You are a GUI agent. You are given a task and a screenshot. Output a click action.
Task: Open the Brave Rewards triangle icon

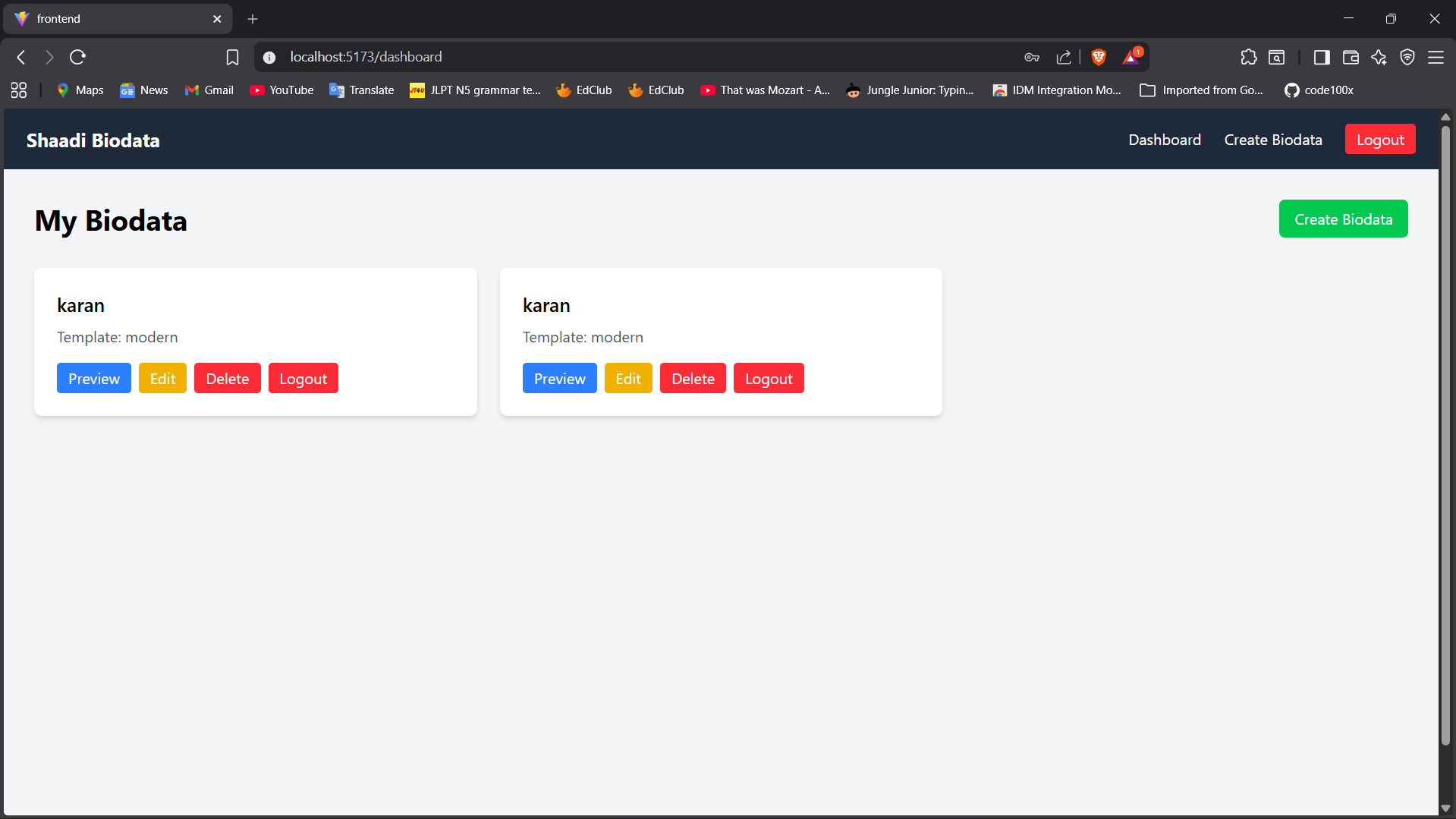click(1131, 57)
